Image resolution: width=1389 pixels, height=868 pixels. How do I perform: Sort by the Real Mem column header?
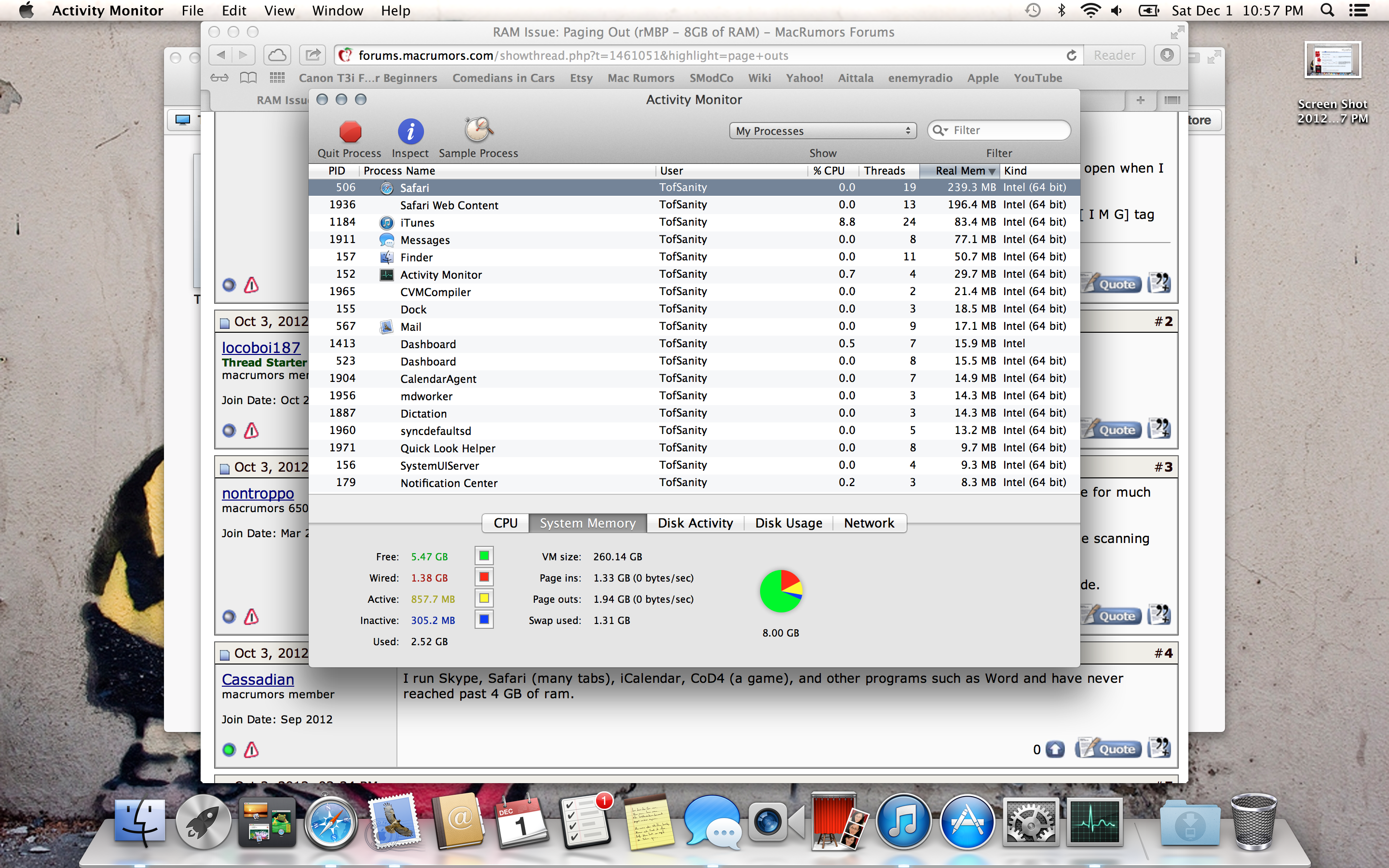tap(960, 171)
